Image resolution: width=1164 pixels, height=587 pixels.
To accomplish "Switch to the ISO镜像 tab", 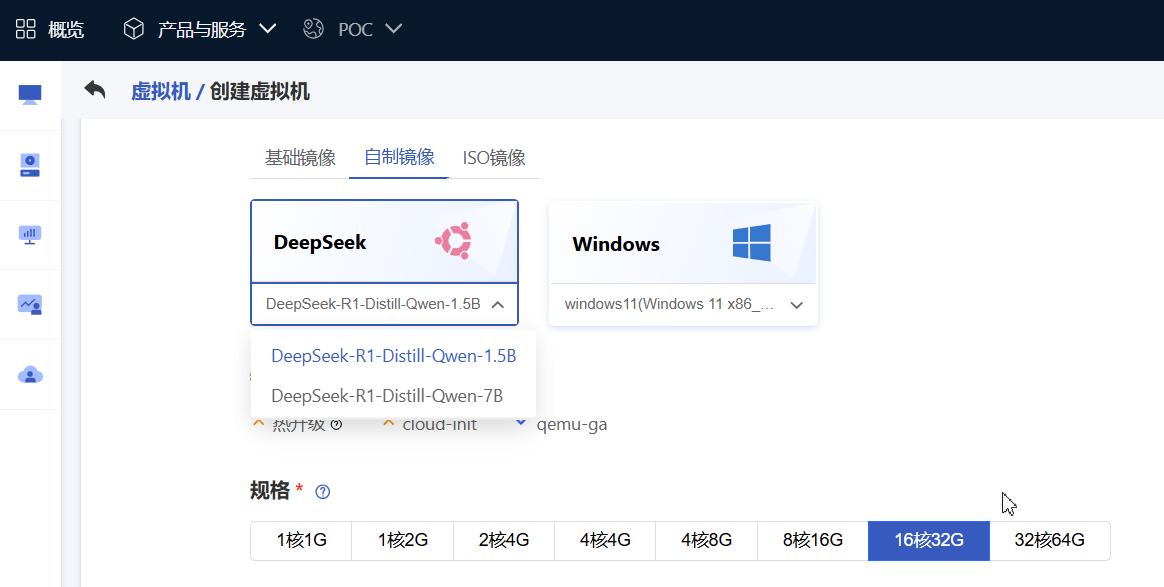I will click(x=494, y=158).
